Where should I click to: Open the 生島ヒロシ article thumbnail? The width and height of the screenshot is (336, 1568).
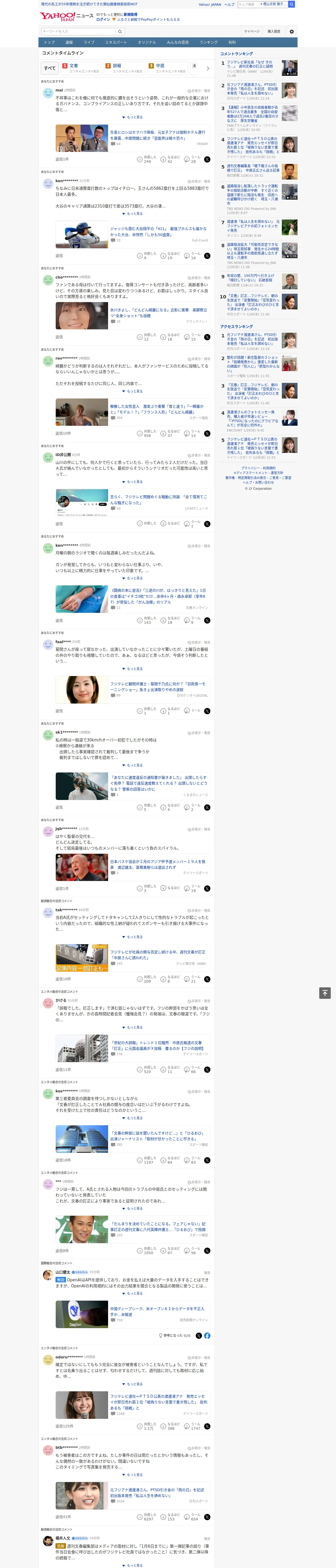(82, 138)
